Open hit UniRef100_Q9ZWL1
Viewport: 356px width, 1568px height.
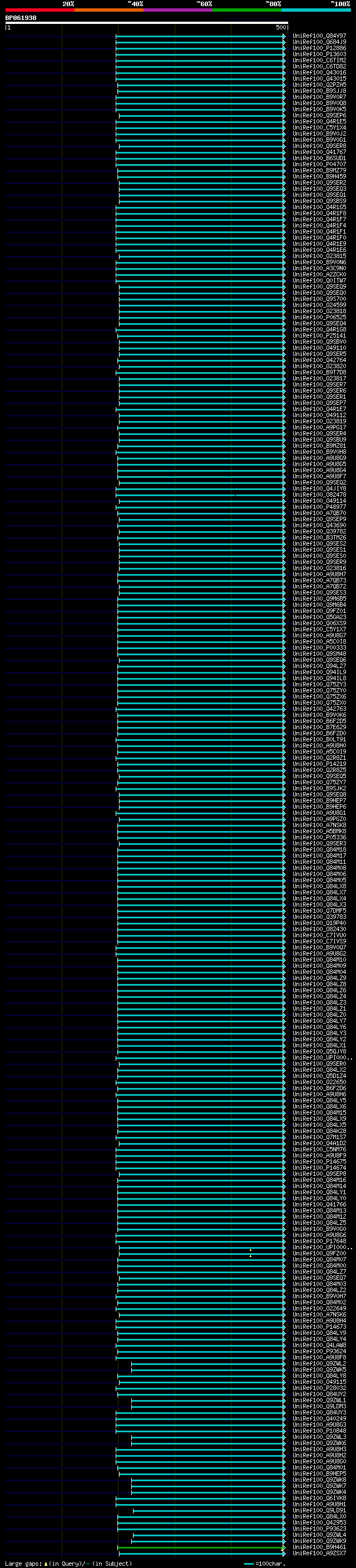319,1401
